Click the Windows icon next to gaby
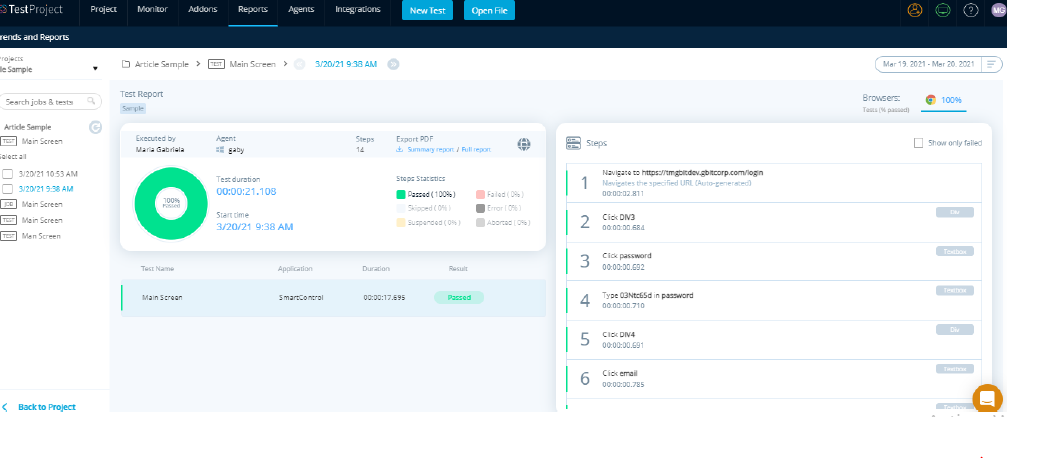Viewport: 1038px width, 469px height. (220, 150)
